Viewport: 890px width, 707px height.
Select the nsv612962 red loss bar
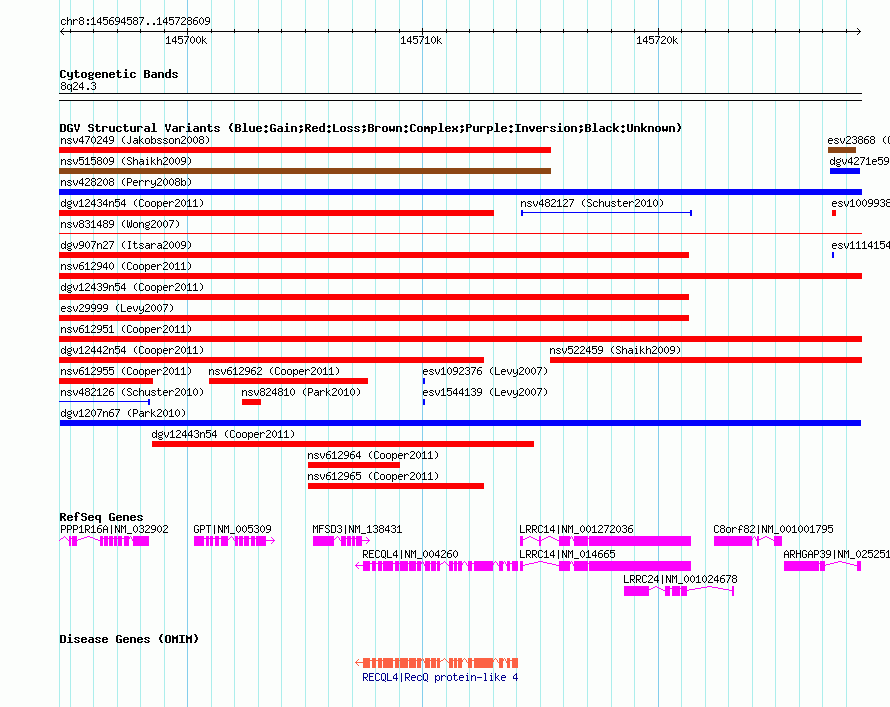[x=288, y=381]
